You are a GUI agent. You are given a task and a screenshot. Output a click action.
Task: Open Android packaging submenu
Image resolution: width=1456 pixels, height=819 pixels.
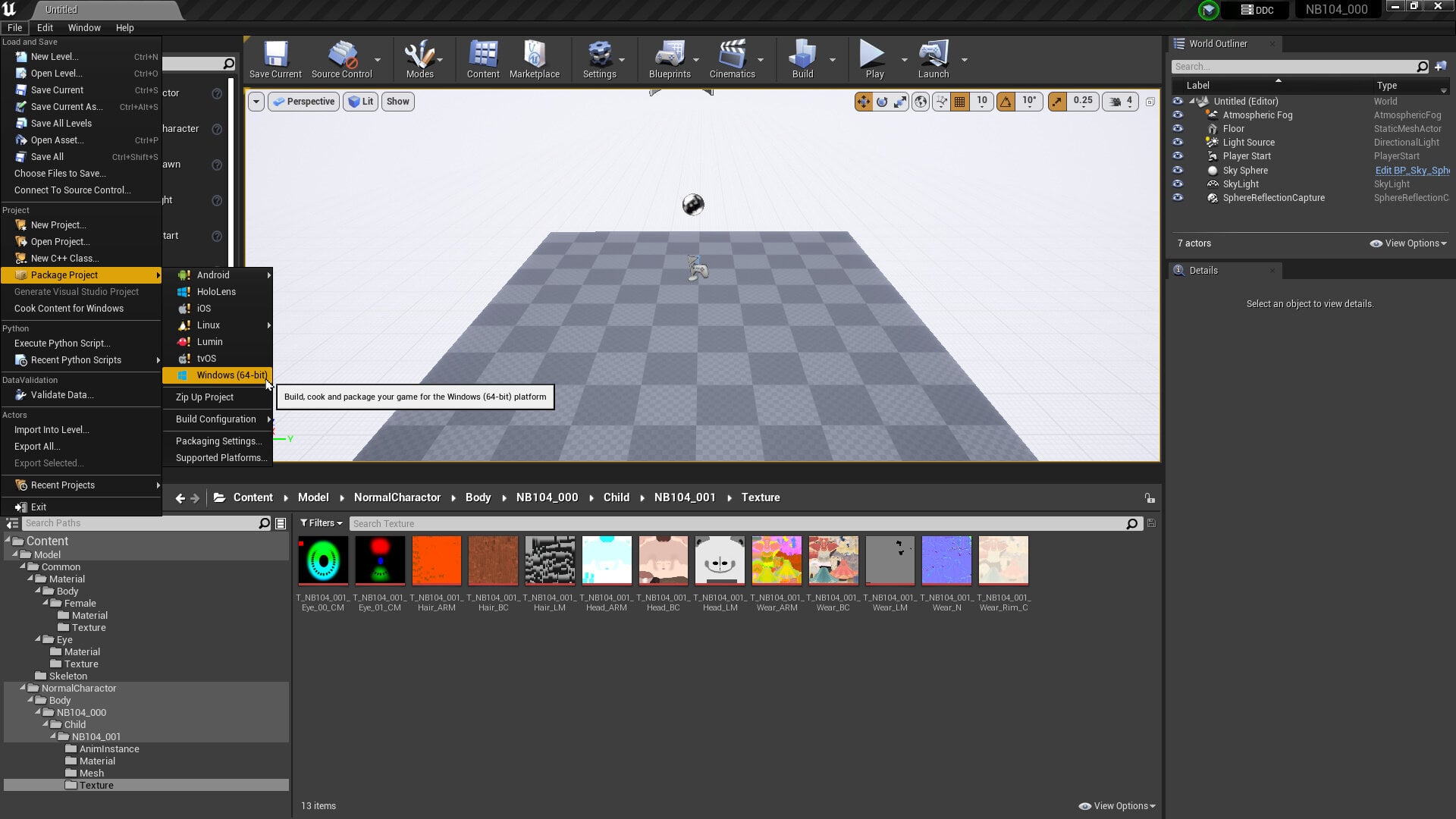coord(218,275)
